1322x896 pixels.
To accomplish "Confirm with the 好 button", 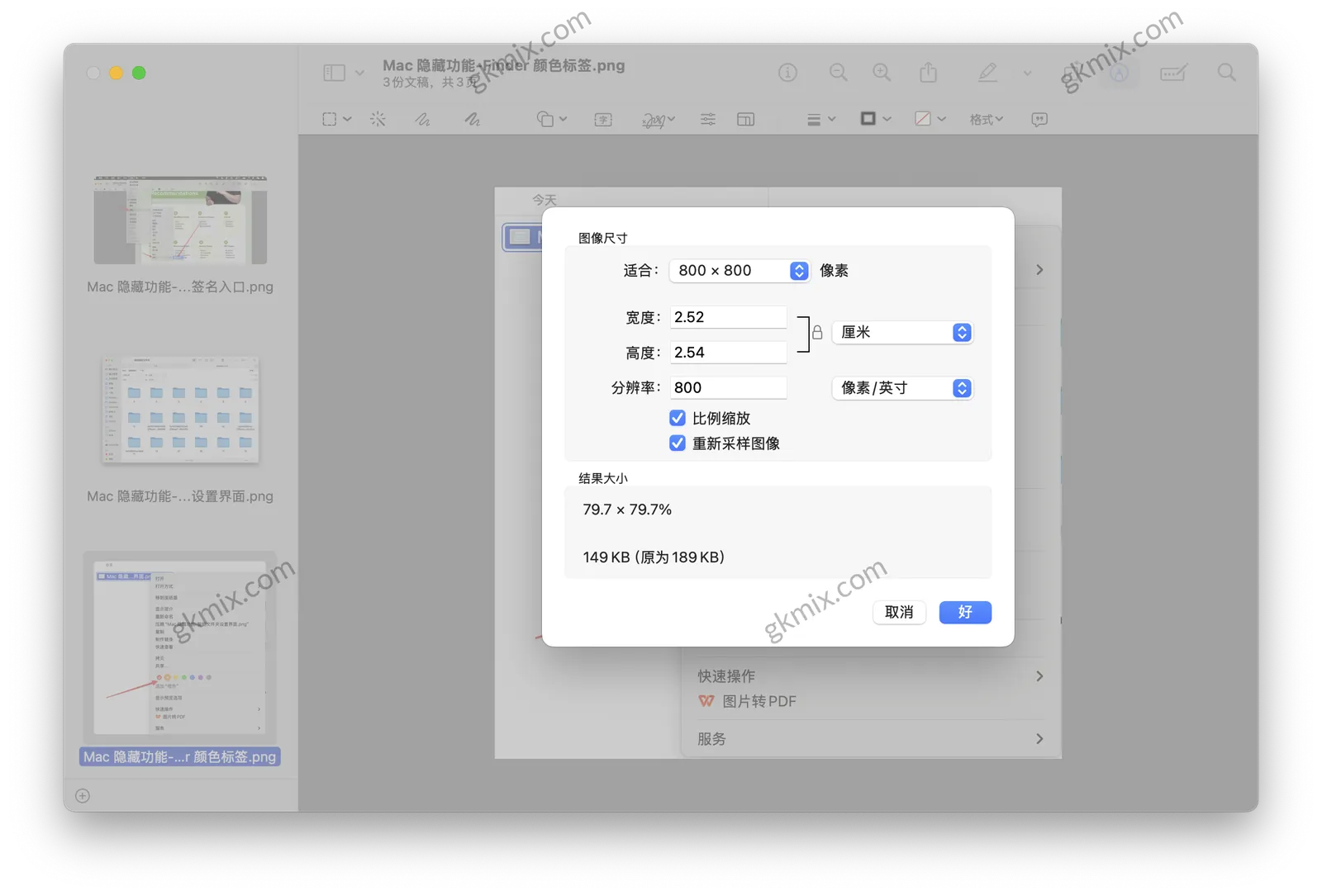I will [965, 612].
